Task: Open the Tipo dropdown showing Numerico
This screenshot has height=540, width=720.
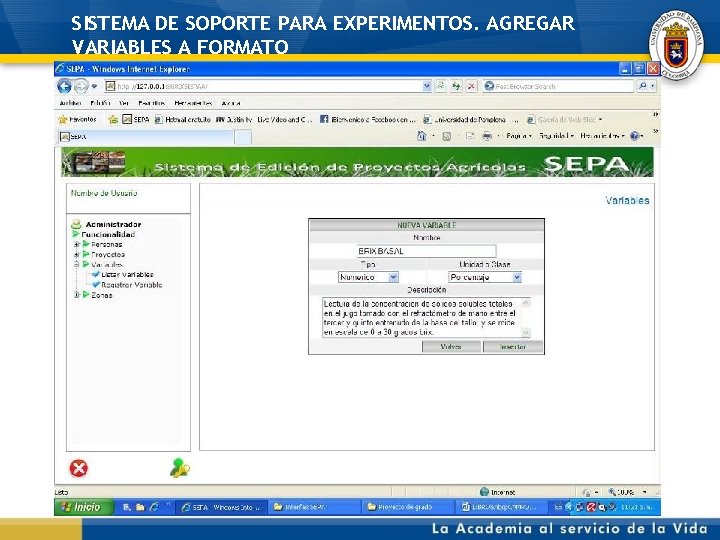Action: [x=368, y=277]
